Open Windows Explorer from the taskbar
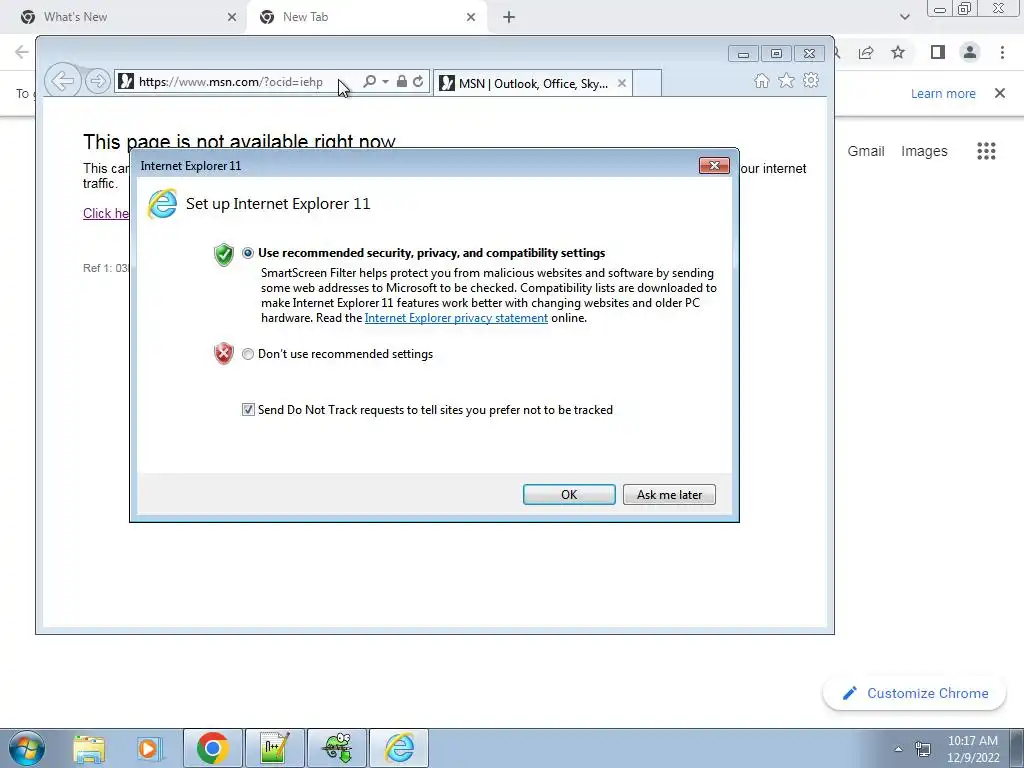This screenshot has height=768, width=1024. tap(89, 748)
